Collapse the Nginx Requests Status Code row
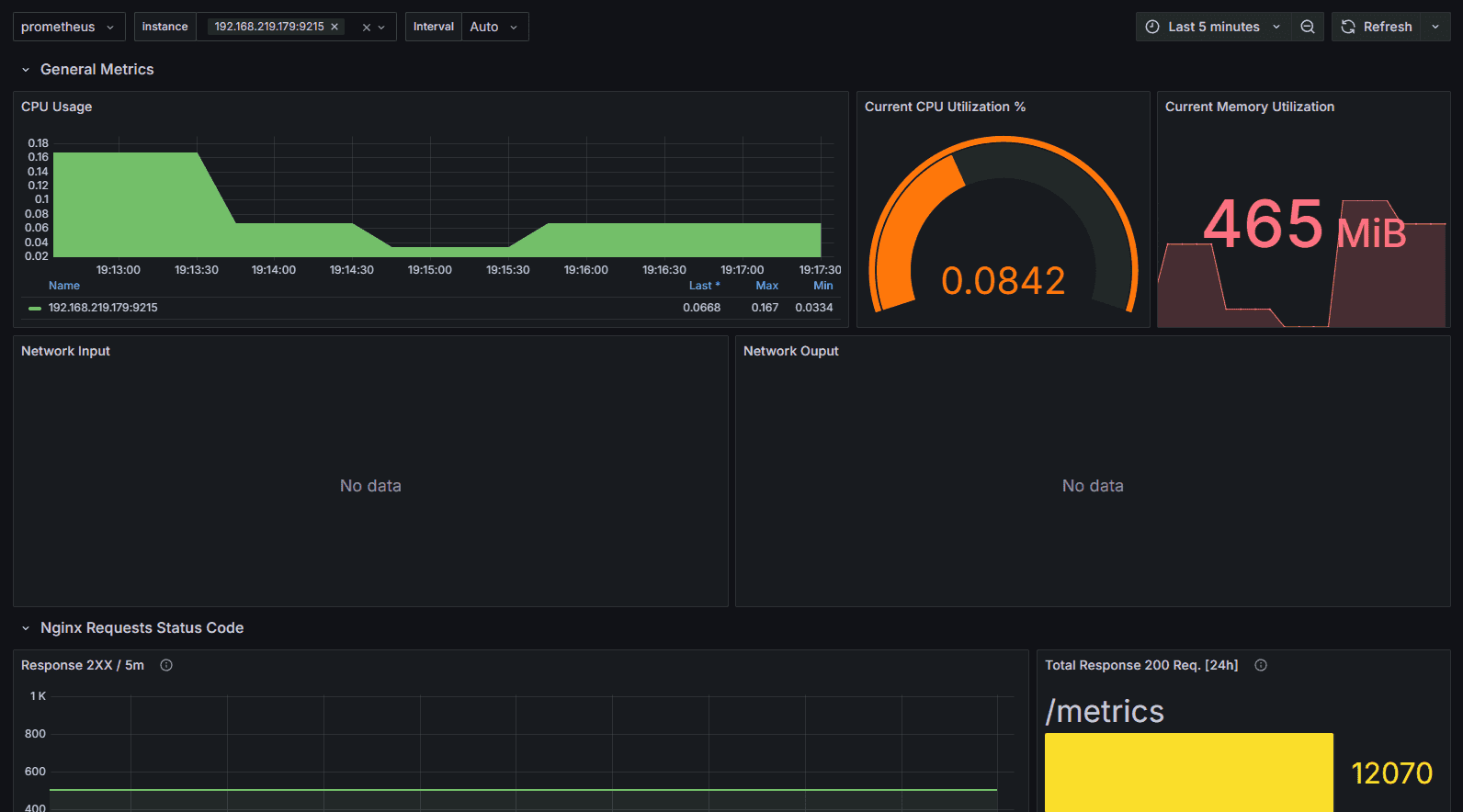1463x812 pixels. click(x=26, y=628)
